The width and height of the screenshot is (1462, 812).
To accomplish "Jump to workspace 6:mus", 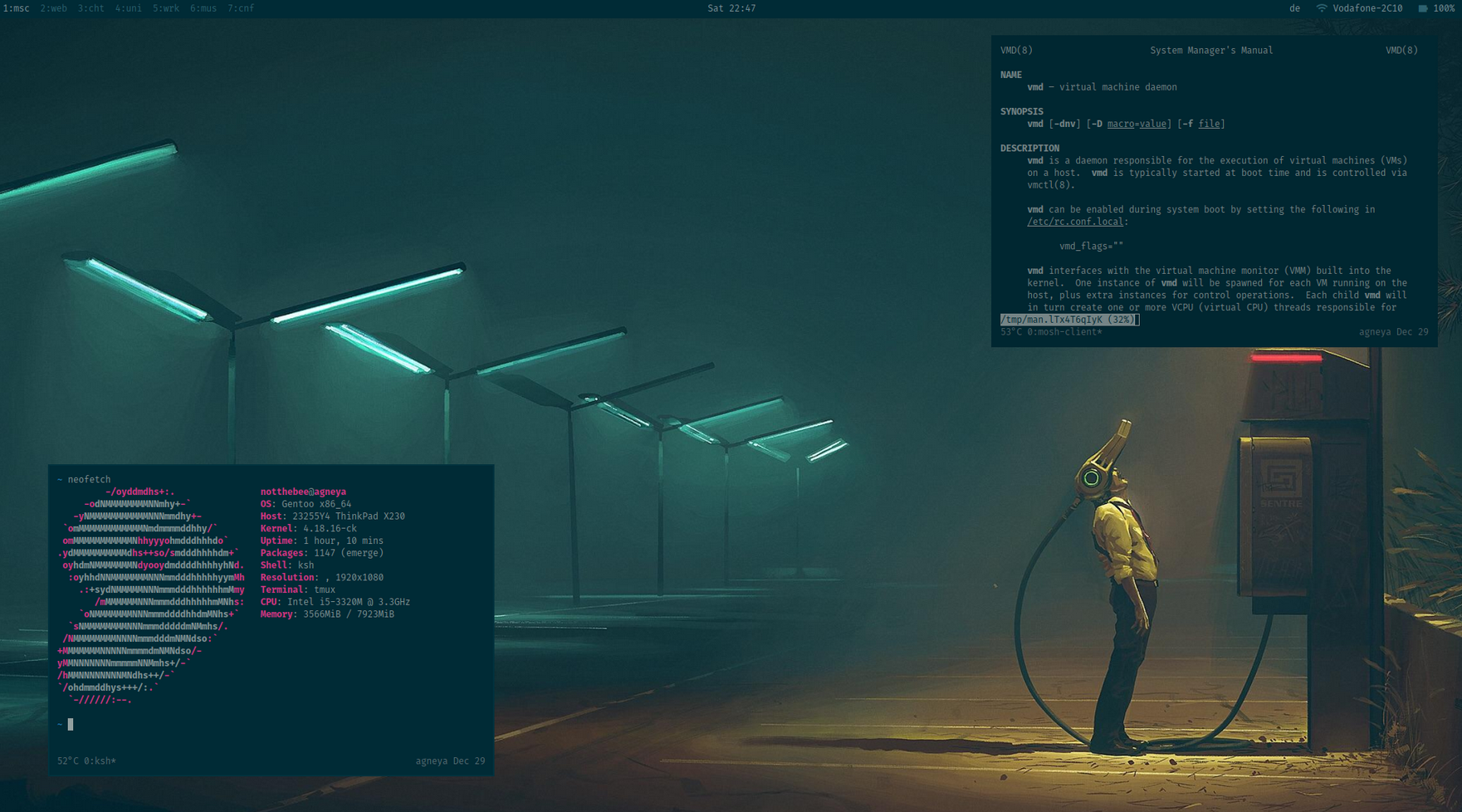I will (x=203, y=8).
